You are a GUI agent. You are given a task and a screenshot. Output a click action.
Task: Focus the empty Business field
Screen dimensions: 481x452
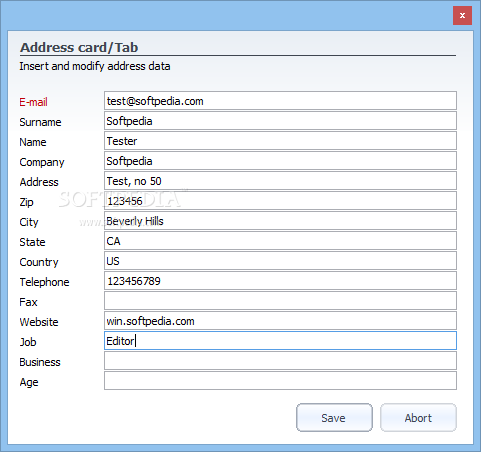pos(280,361)
